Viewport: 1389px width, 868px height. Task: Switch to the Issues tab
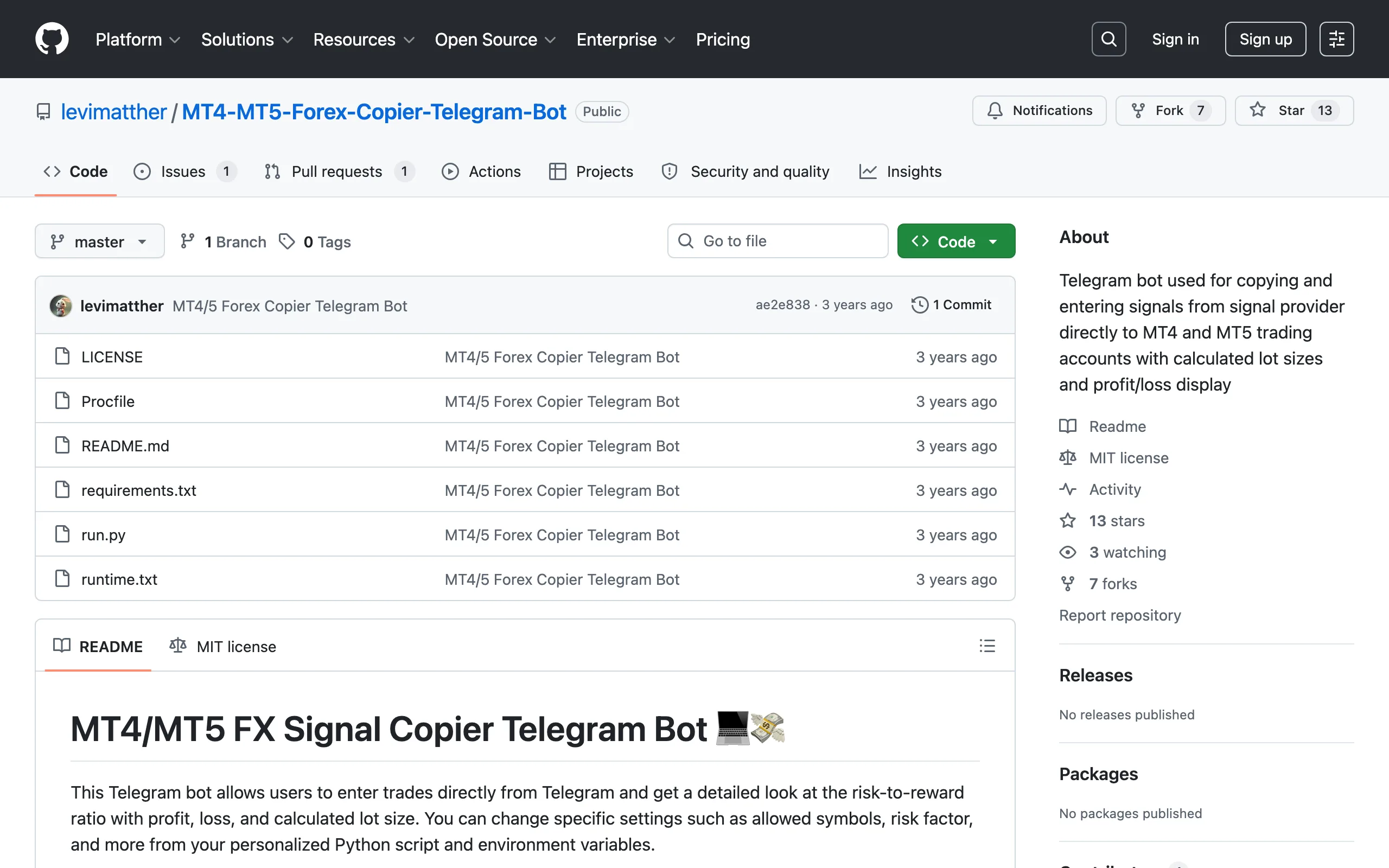click(185, 171)
